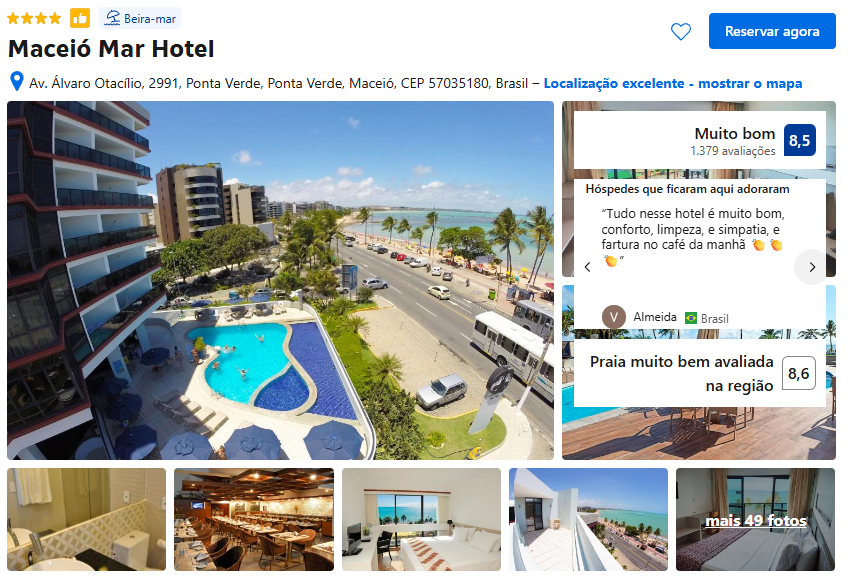Screen dimensions: 848x583
Task: Click the blue map pin icon
Action: pyautogui.click(x=17, y=82)
